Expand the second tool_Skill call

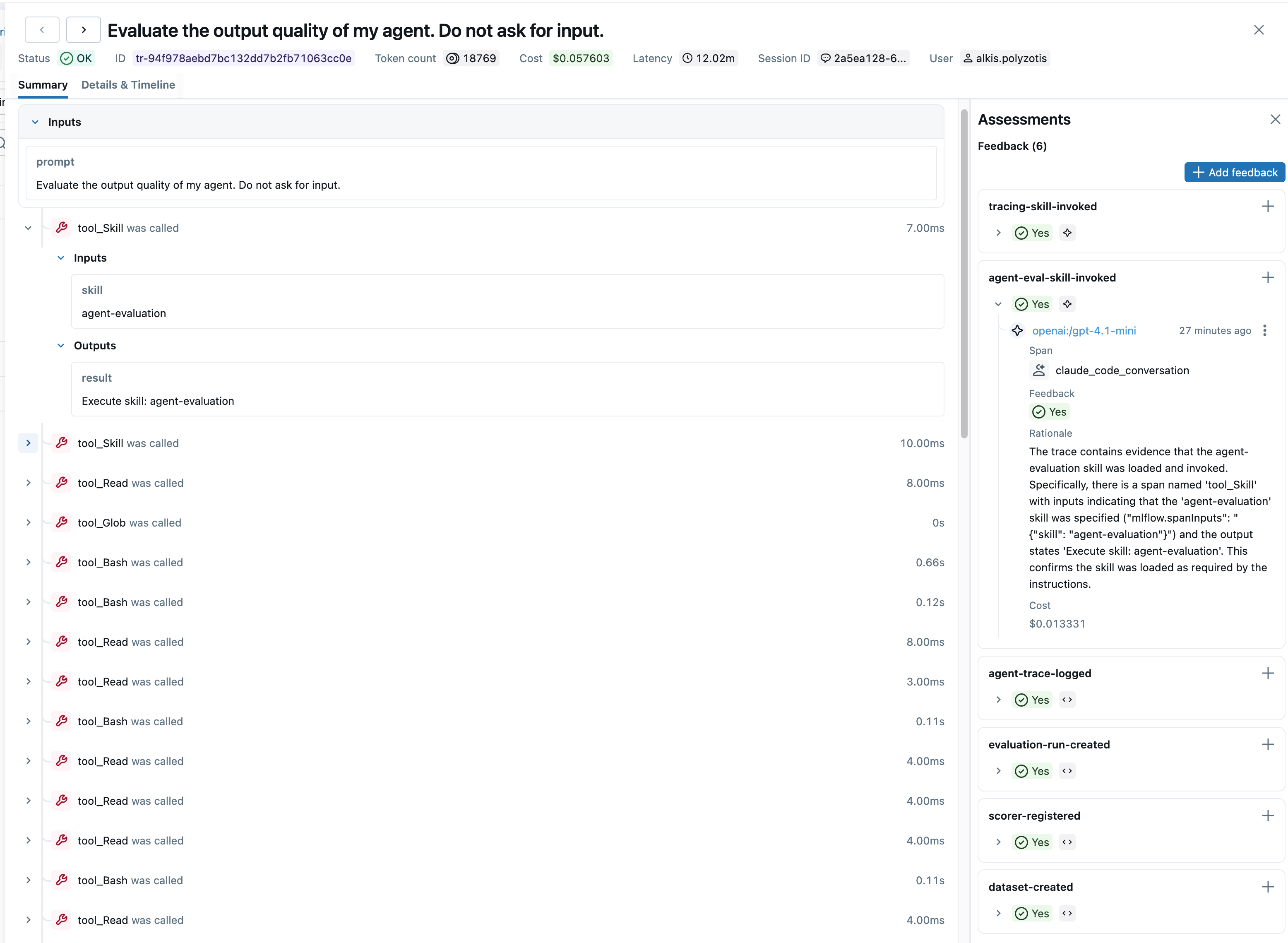click(x=28, y=443)
